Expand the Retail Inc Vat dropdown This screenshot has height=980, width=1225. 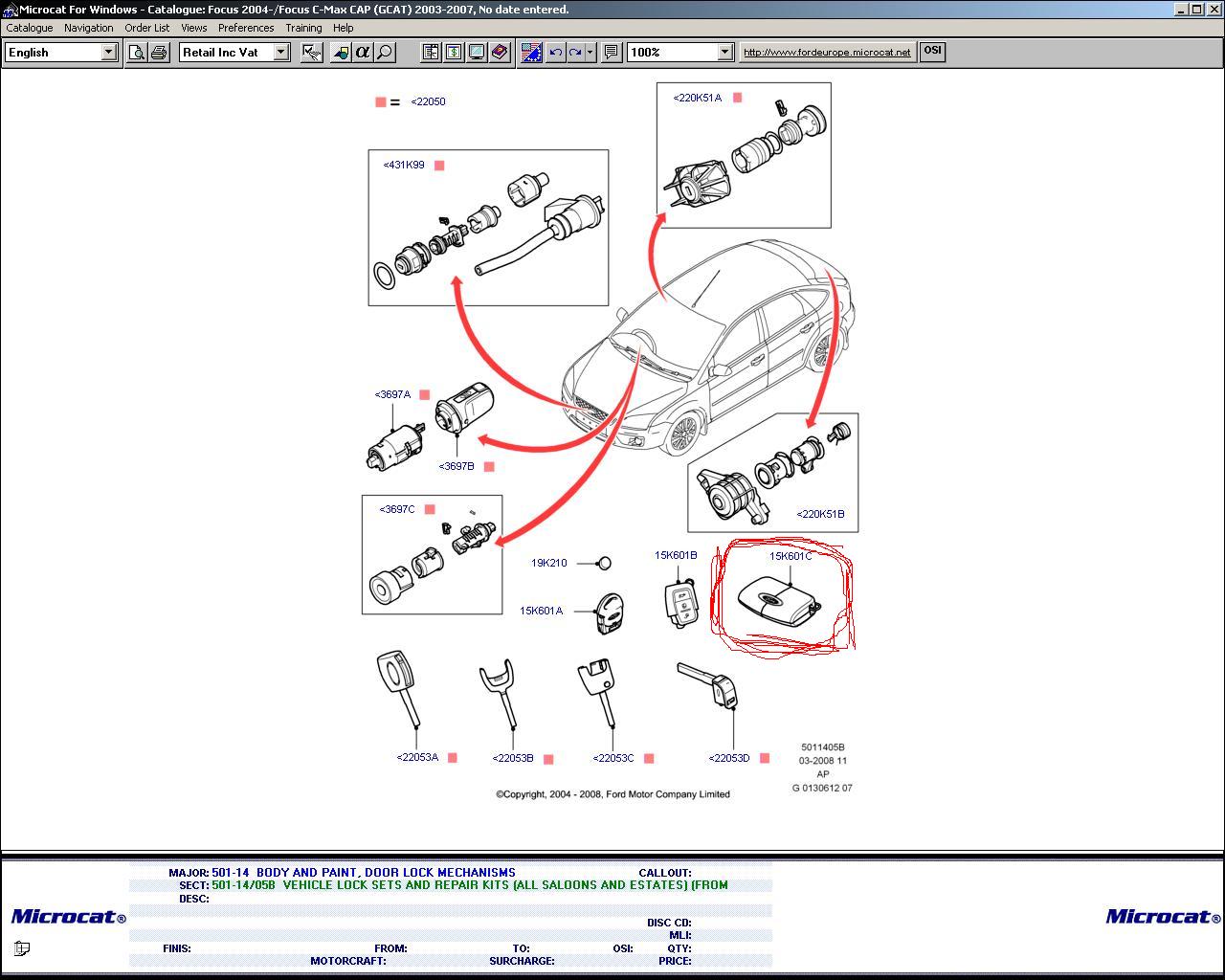tap(281, 53)
